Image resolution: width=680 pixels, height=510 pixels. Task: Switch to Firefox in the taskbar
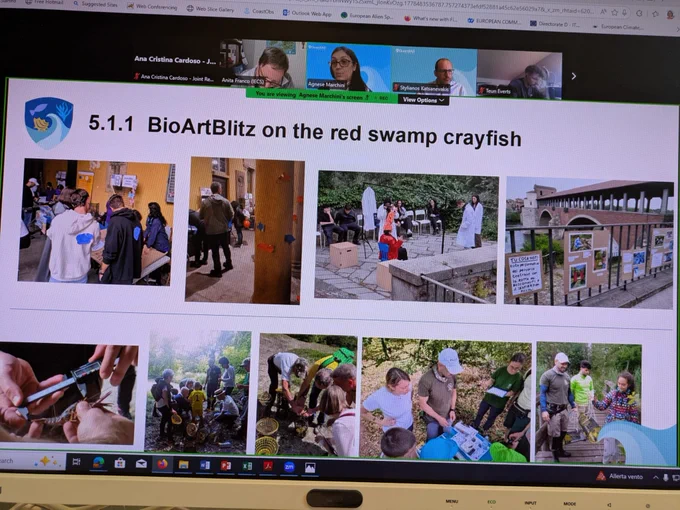163,464
